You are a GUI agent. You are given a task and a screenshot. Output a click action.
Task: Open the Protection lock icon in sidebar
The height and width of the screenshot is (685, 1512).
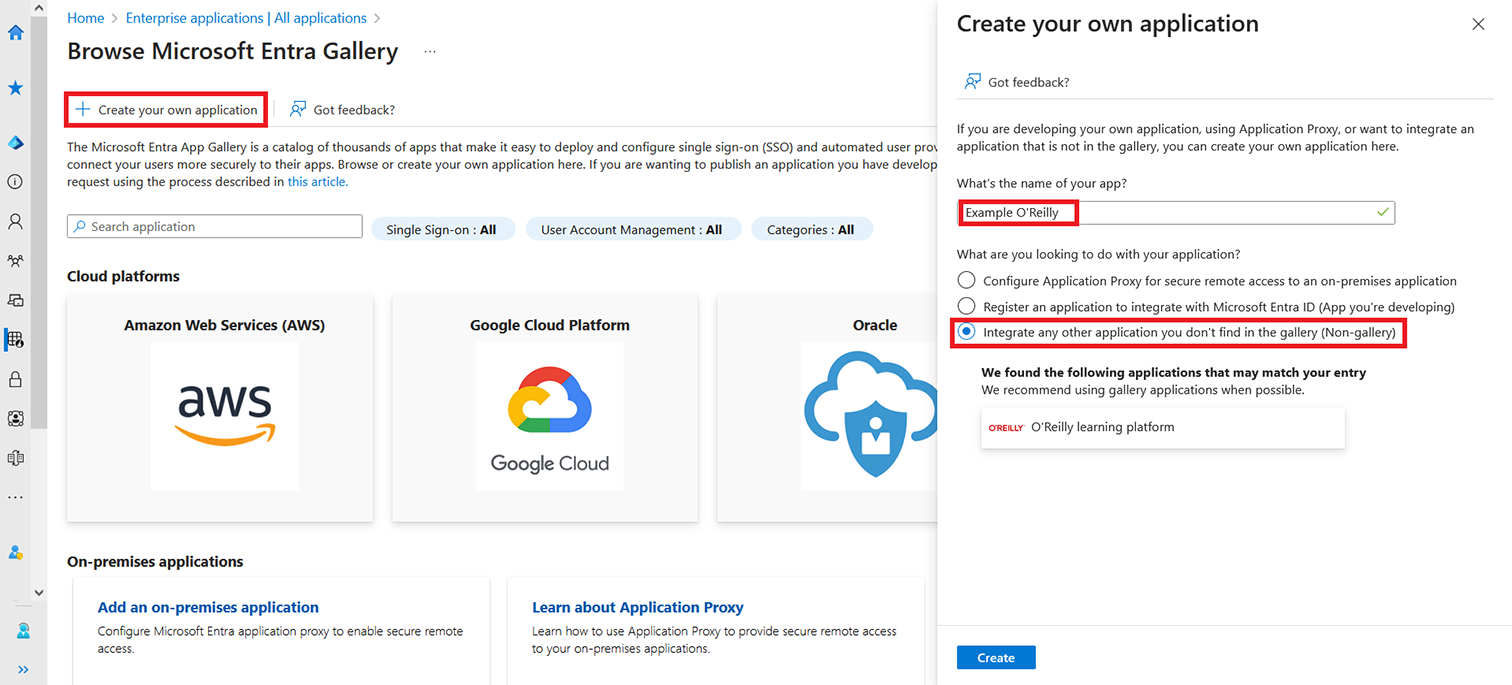[16, 379]
